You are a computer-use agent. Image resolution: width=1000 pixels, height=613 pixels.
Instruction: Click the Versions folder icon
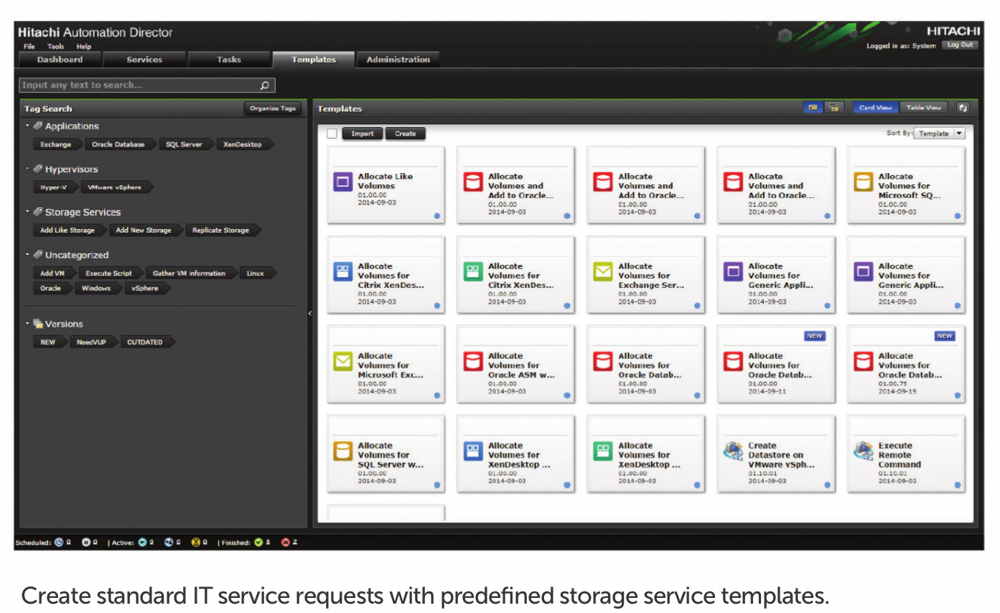pos(38,323)
